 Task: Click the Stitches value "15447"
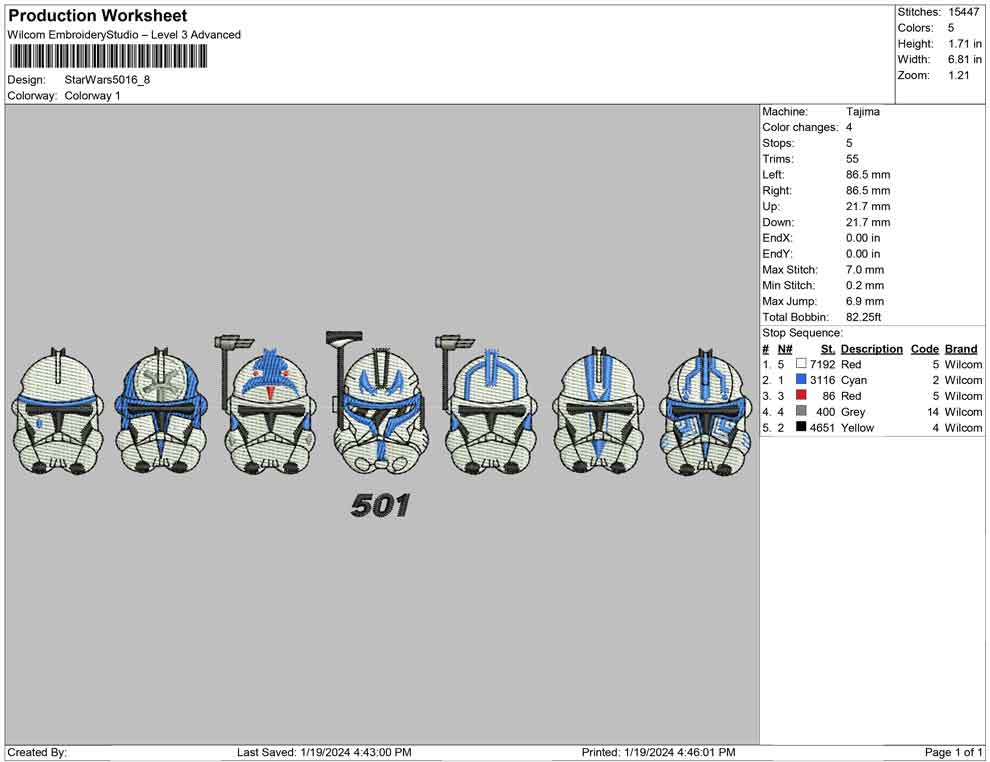pos(963,12)
